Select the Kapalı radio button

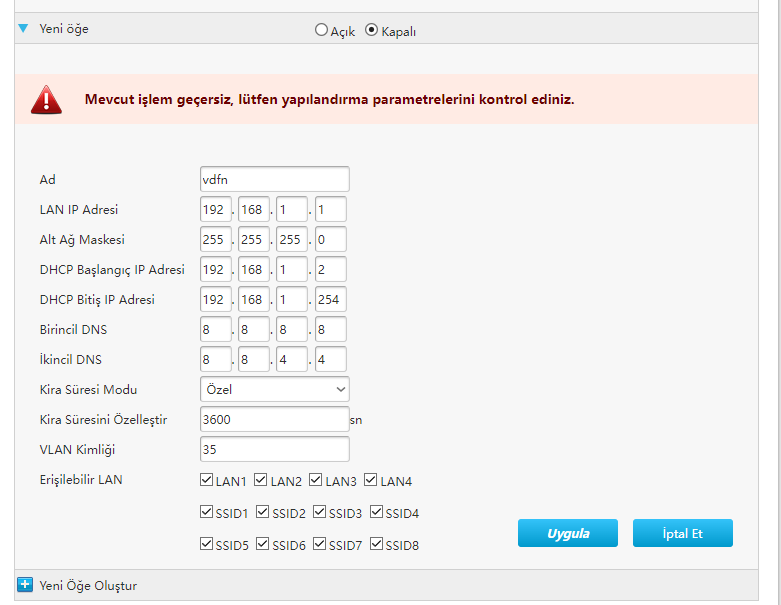[x=372, y=30]
